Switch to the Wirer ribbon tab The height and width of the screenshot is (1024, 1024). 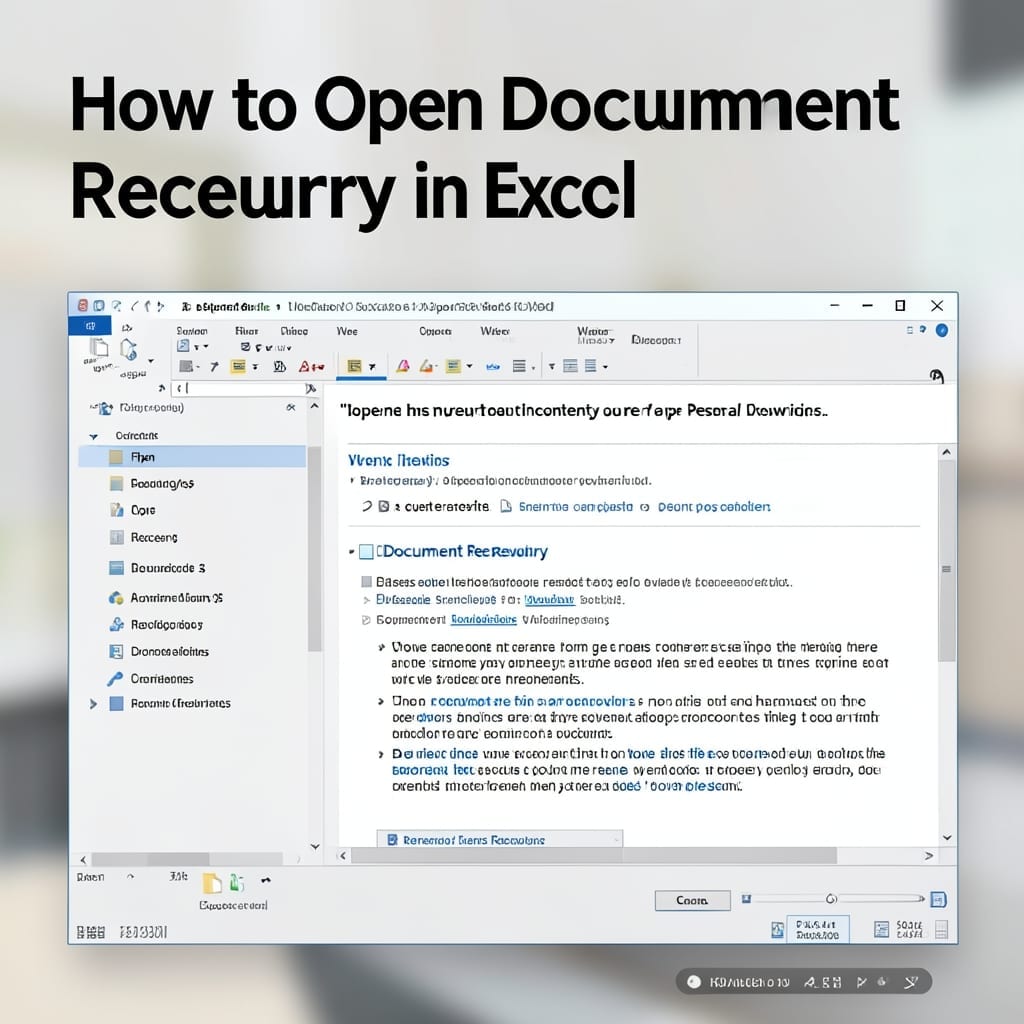coord(494,331)
